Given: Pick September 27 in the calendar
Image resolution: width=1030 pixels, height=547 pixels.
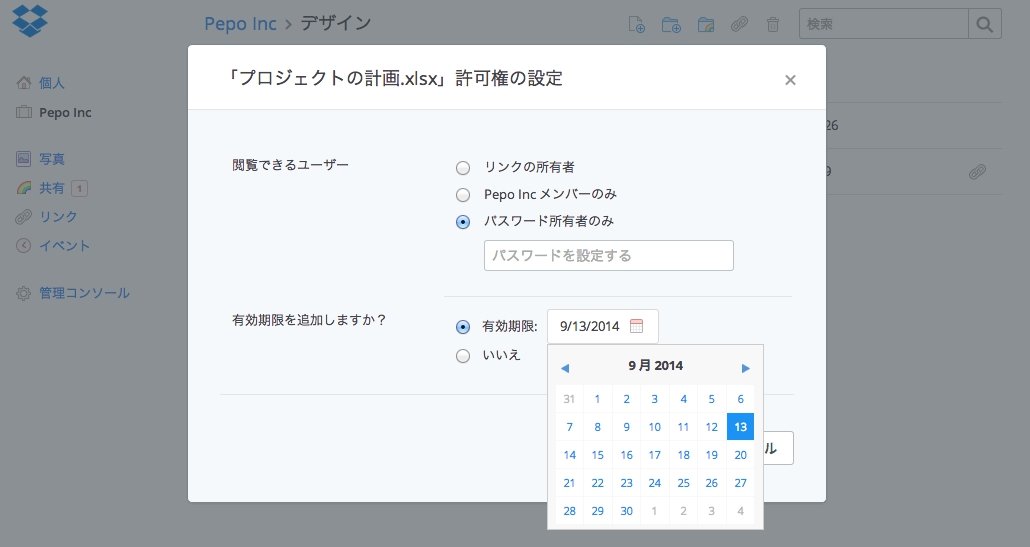Looking at the screenshot, I should tap(740, 483).
